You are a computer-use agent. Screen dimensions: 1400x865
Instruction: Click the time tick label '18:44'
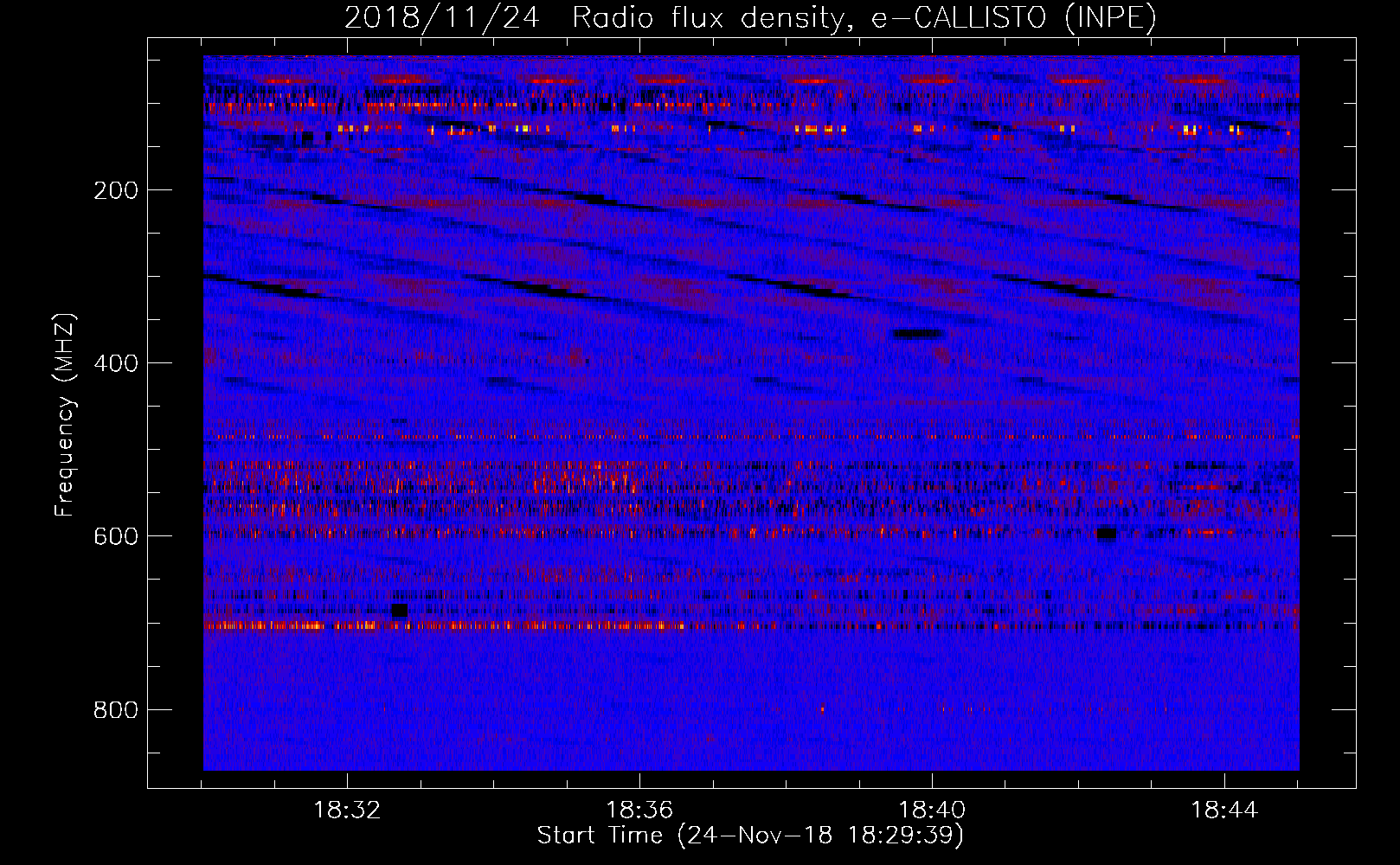pyautogui.click(x=1224, y=811)
